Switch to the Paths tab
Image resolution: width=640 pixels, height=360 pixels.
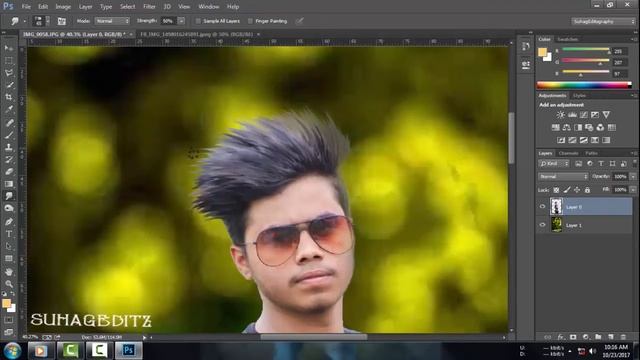(x=591, y=153)
